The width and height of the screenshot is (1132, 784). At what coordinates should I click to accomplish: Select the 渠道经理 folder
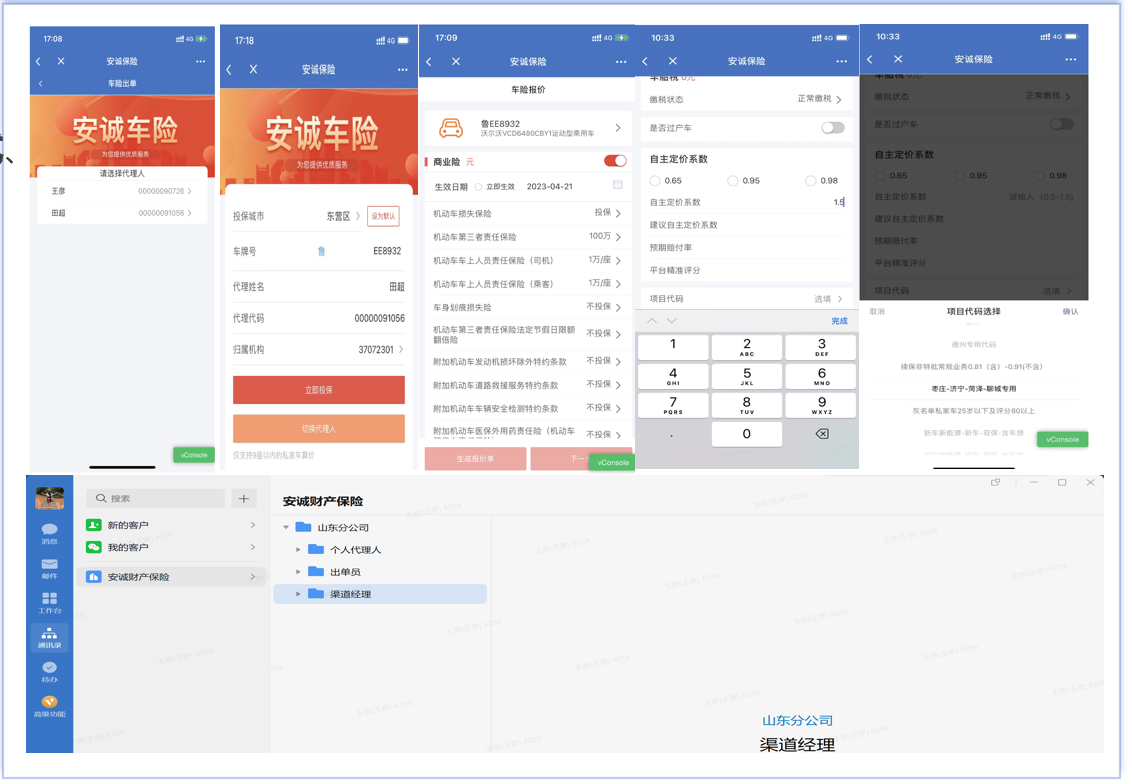pyautogui.click(x=380, y=594)
